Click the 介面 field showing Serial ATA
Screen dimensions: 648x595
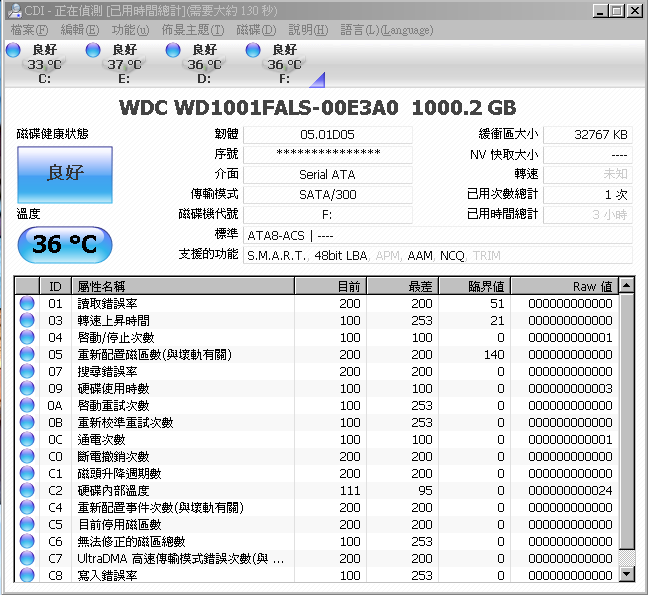pyautogui.click(x=328, y=174)
